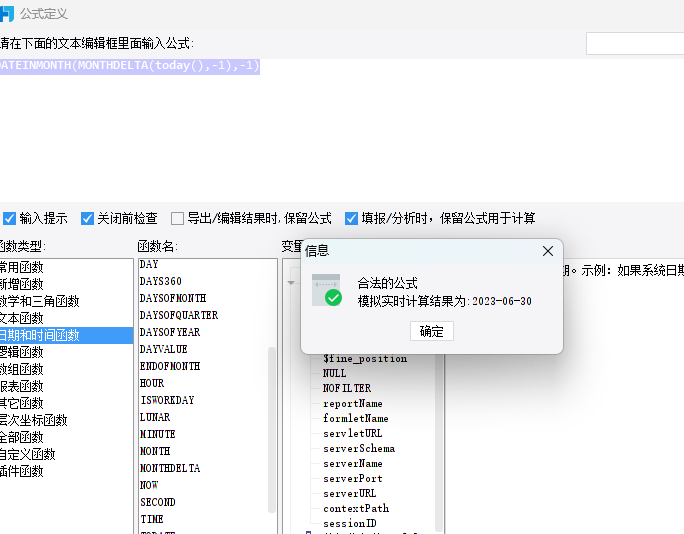Select ENDOFMONTH function
This screenshot has width=684, height=534.
click(170, 366)
